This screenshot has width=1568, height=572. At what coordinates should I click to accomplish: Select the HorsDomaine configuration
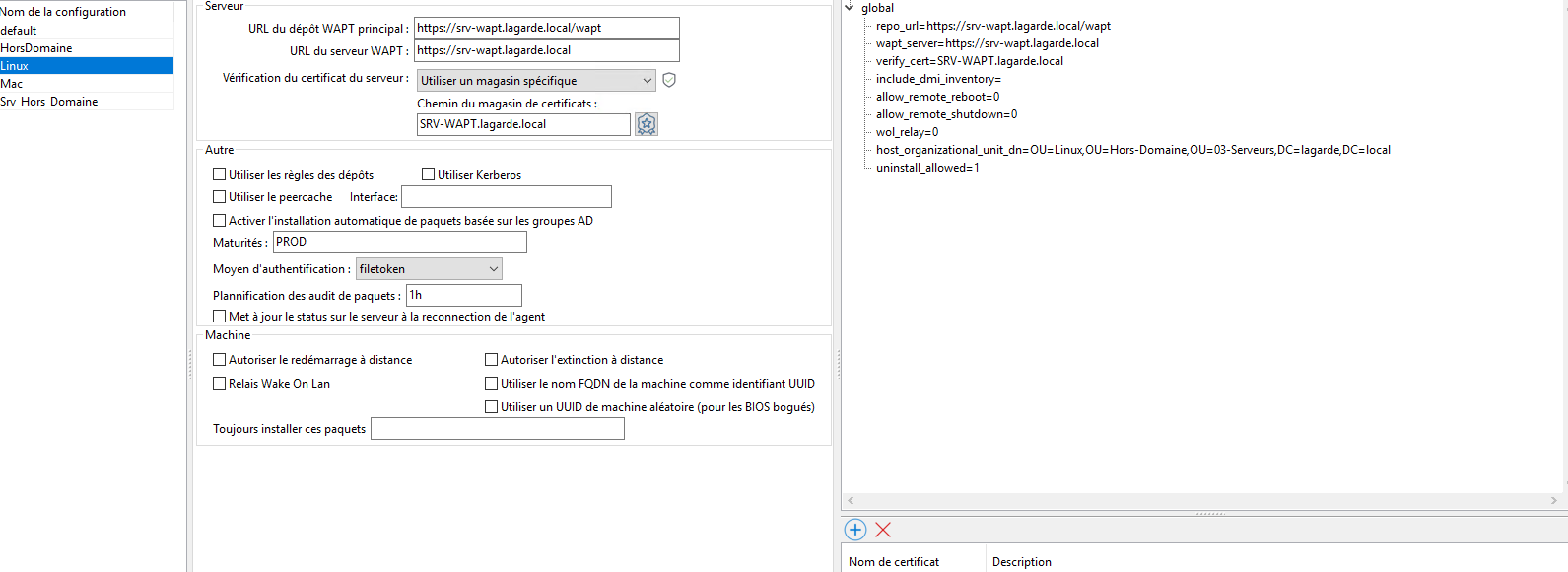36,48
